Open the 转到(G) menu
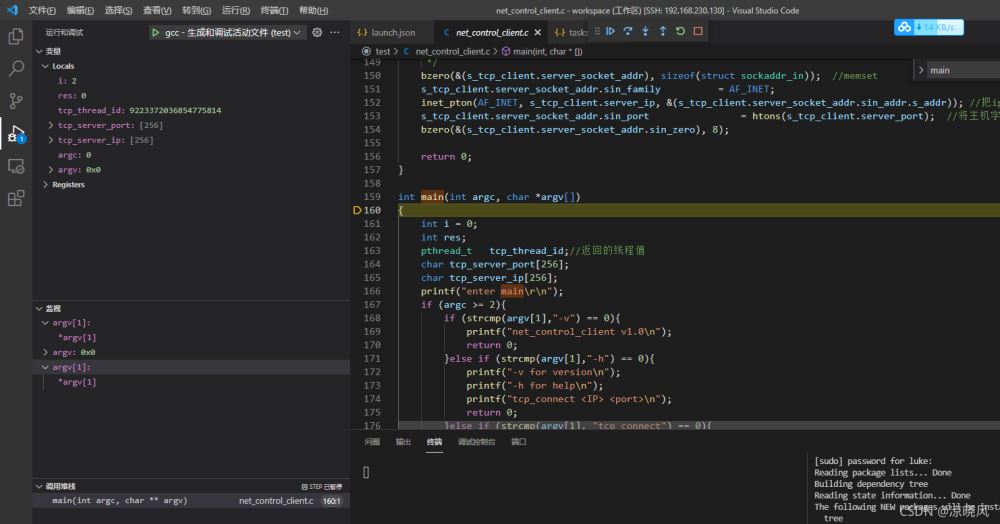1000x524 pixels. point(196,10)
